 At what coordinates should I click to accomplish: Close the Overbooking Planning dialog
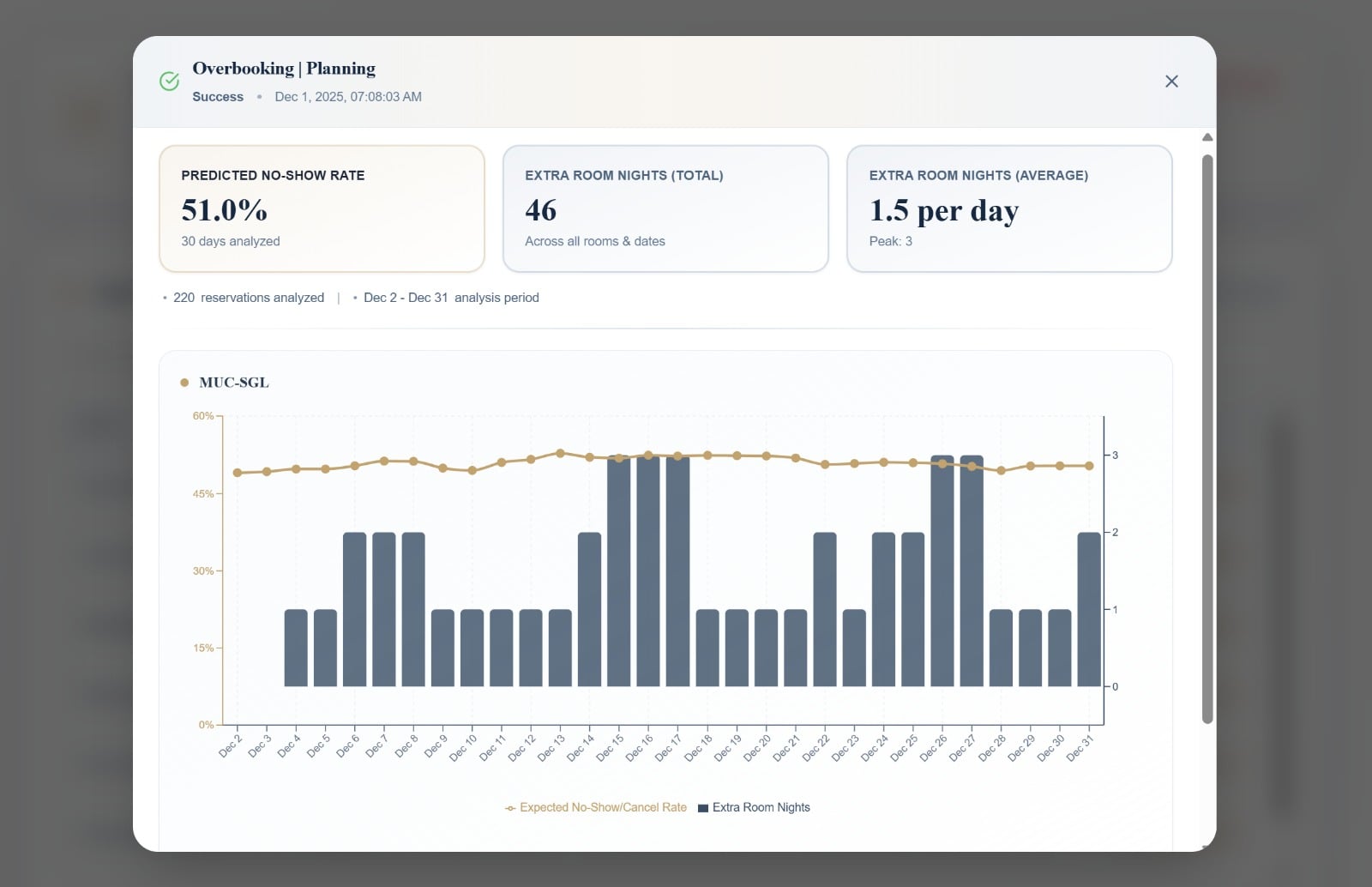1171,81
